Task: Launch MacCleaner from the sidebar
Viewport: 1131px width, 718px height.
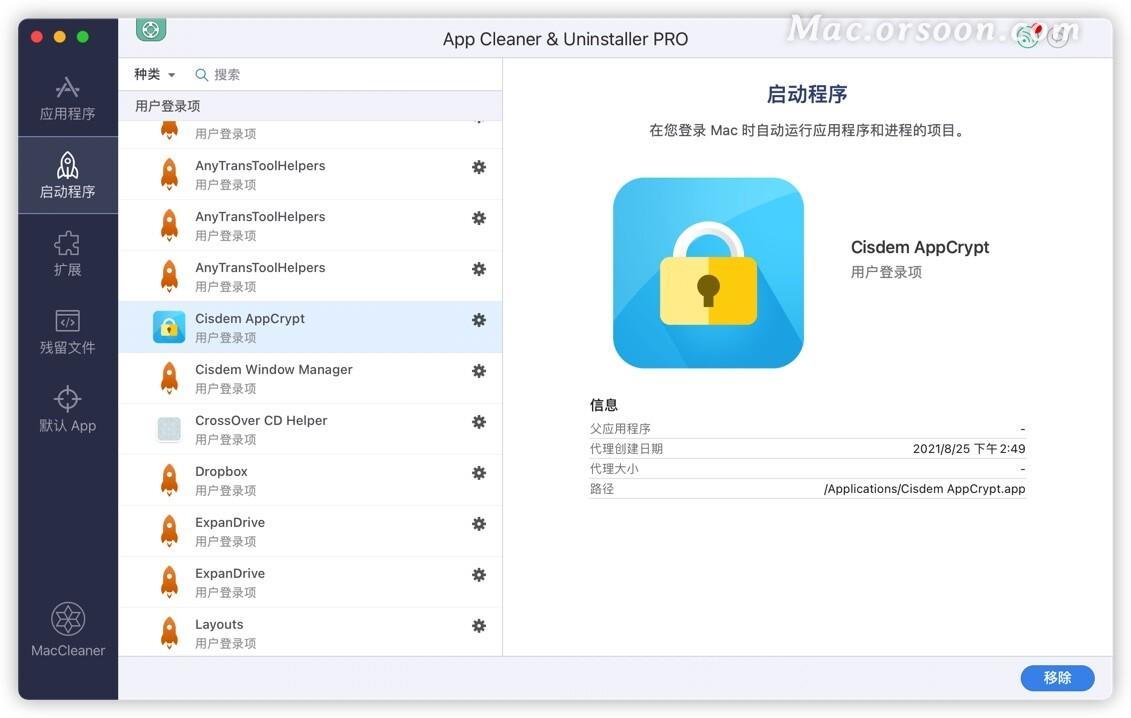Action: 67,628
